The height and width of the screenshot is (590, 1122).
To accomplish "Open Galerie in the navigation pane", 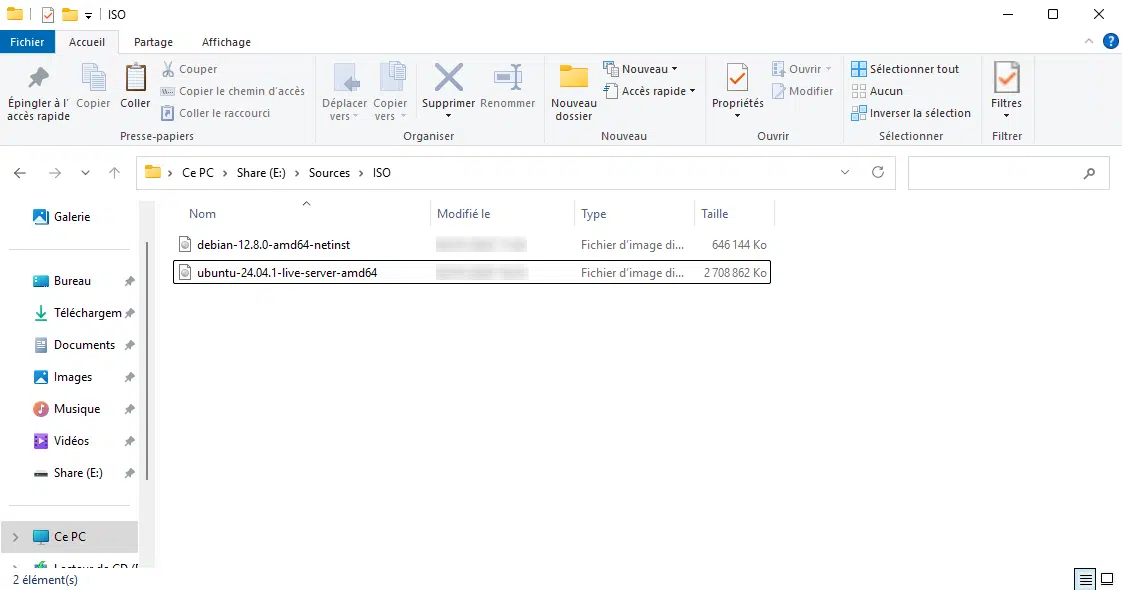I will point(62,217).
